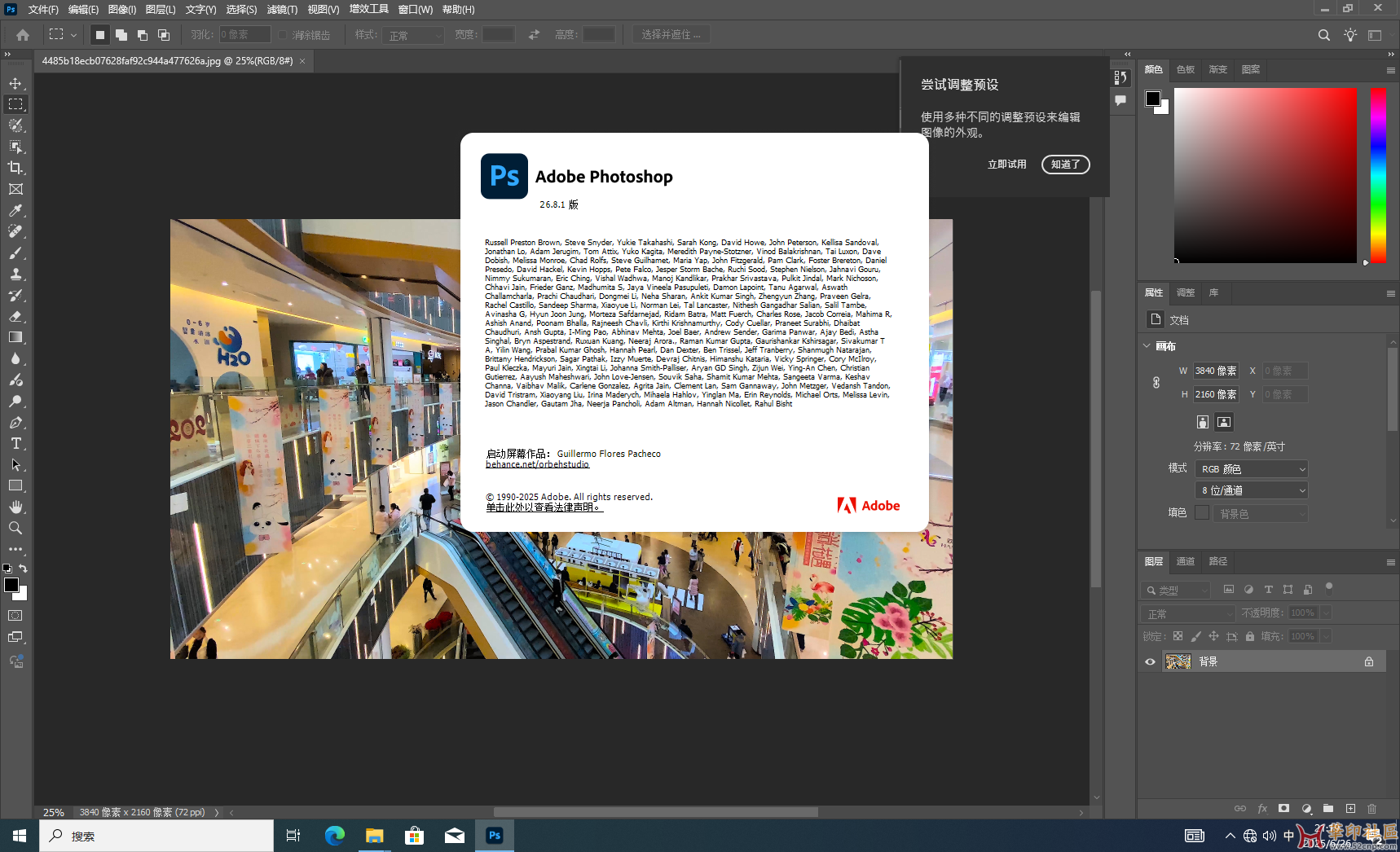Click the rainbow hue slider strip
The image size is (1400, 852).
pyautogui.click(x=1377, y=175)
